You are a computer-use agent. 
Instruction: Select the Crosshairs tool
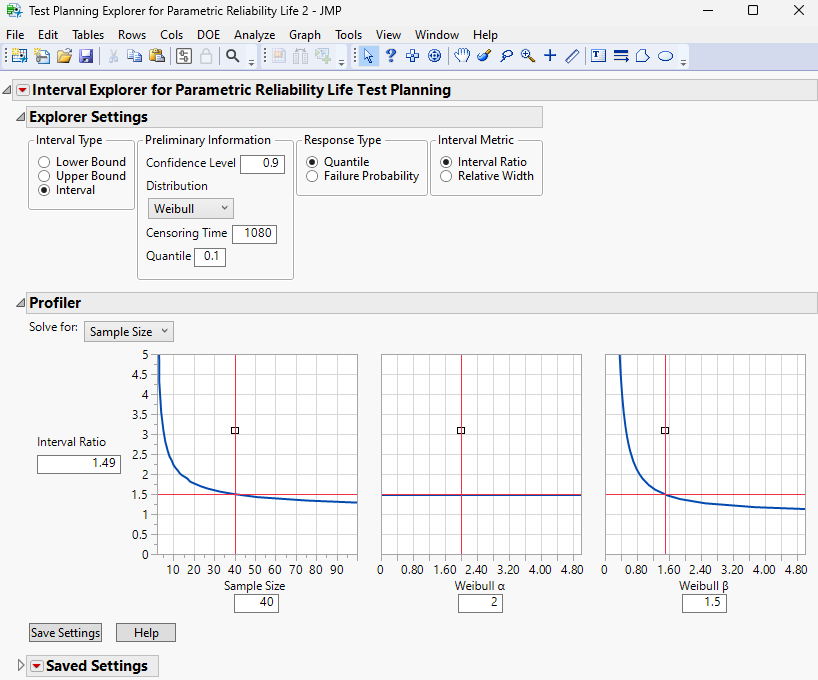[550, 57]
